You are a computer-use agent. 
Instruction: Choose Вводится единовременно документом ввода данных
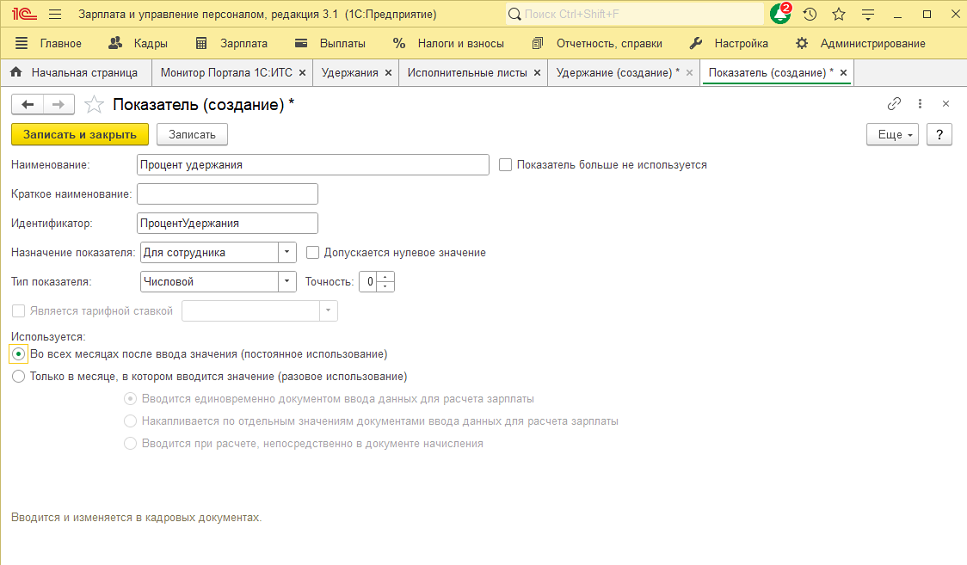(130, 398)
